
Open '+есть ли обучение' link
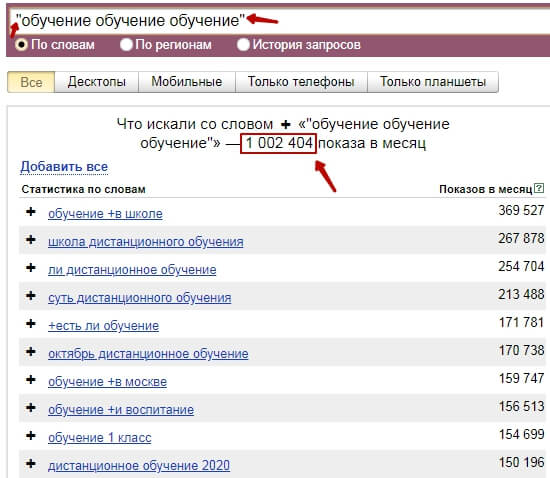coord(103,326)
